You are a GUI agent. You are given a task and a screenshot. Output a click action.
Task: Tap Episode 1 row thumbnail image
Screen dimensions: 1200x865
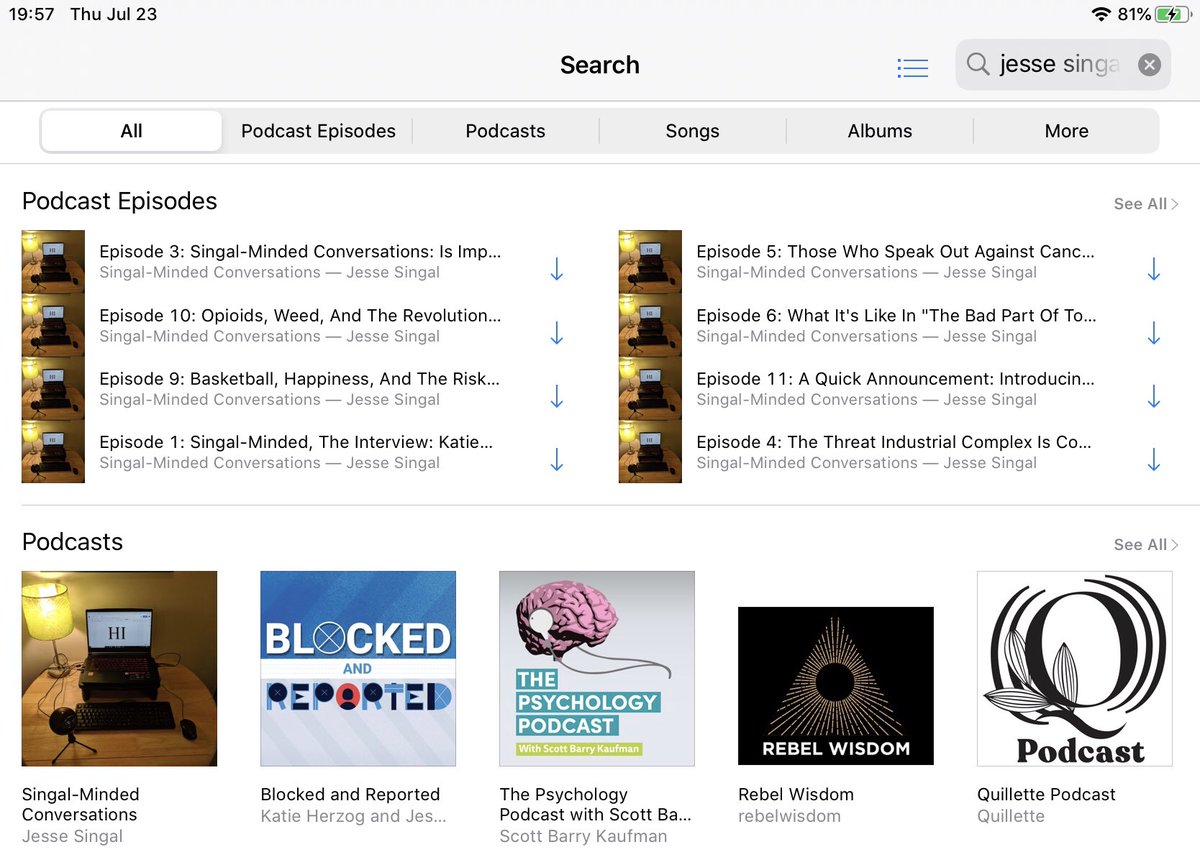coord(53,451)
